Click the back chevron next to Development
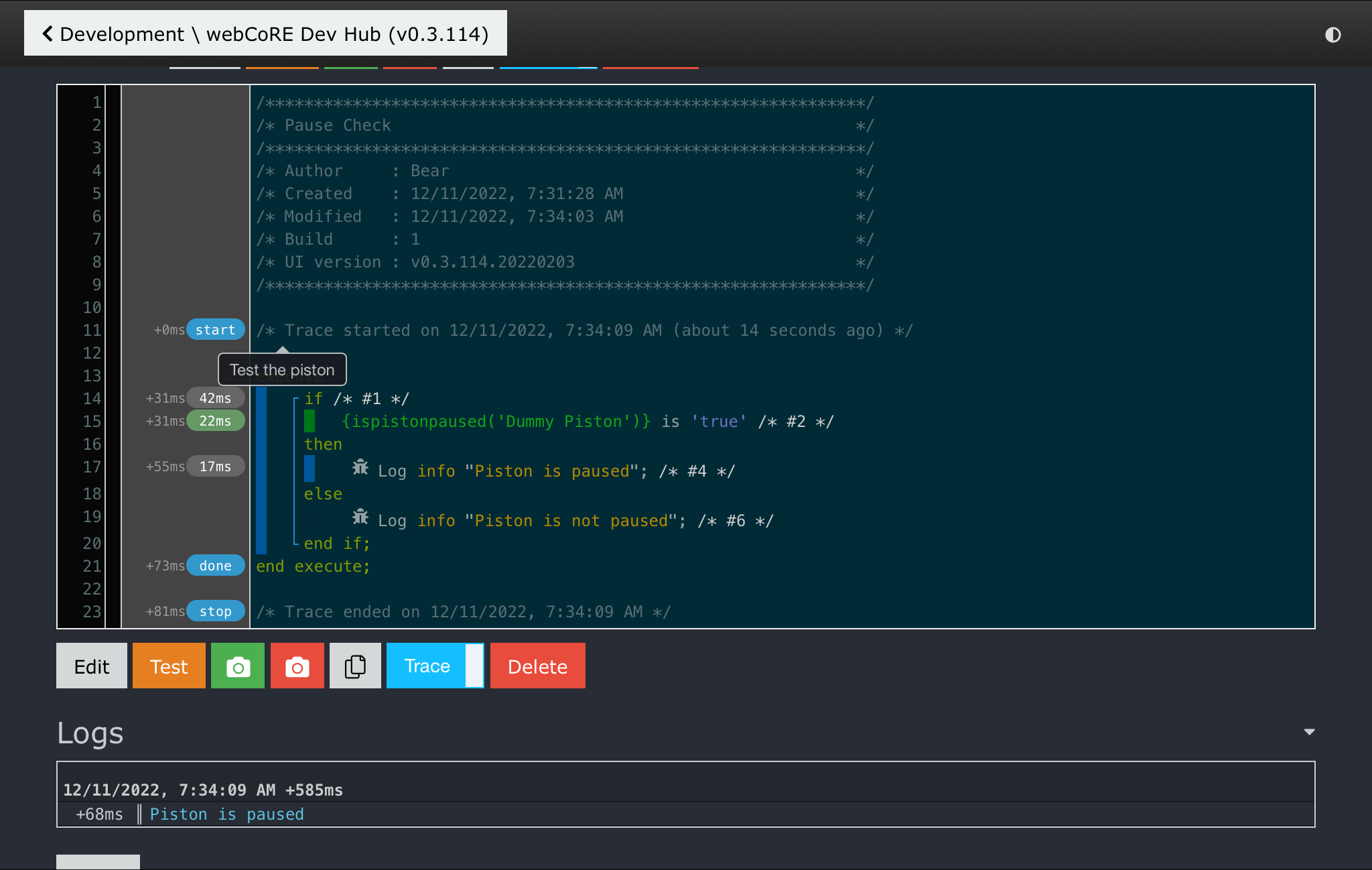Screen dimensions: 1372x870 pyautogui.click(x=48, y=34)
